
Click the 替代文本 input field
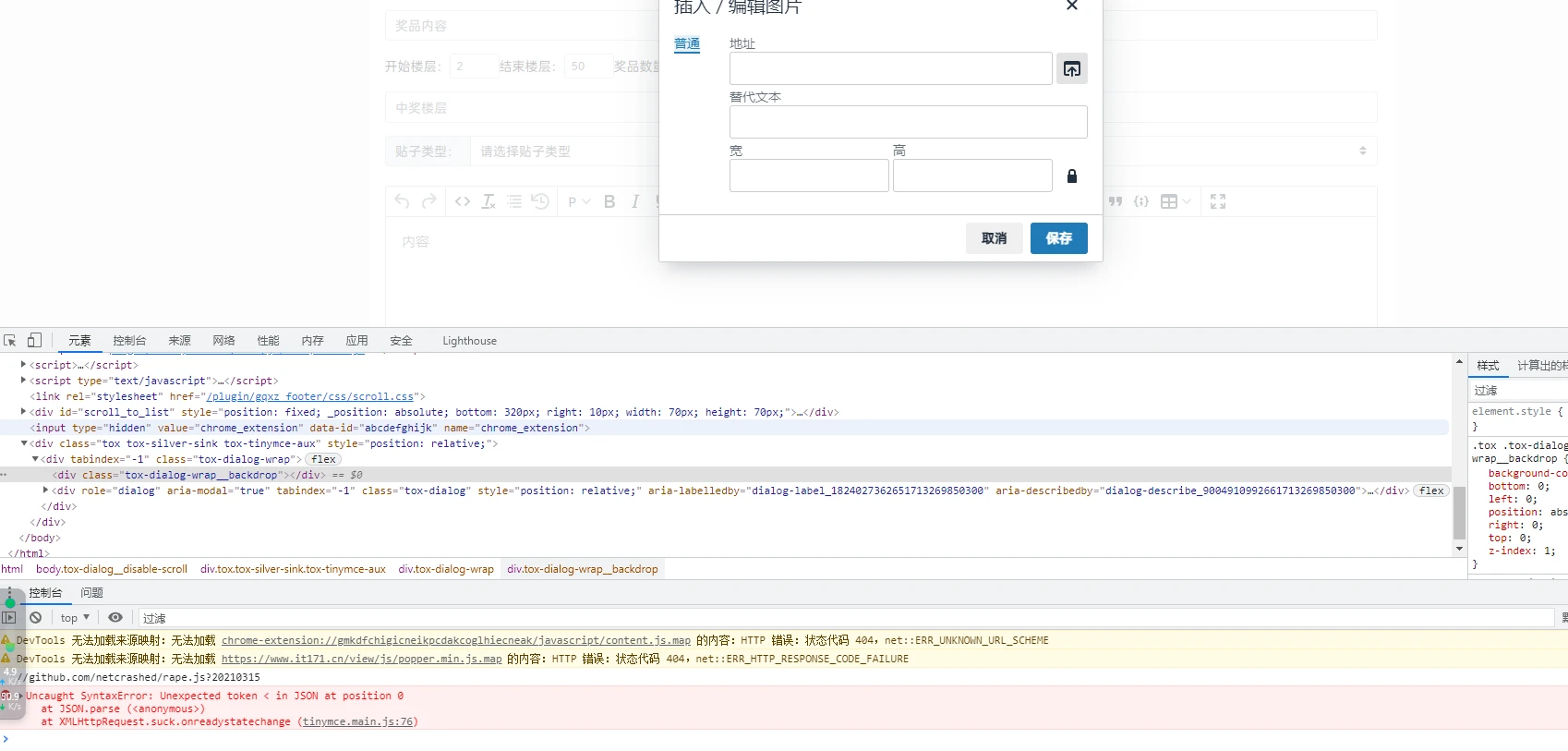coord(908,122)
